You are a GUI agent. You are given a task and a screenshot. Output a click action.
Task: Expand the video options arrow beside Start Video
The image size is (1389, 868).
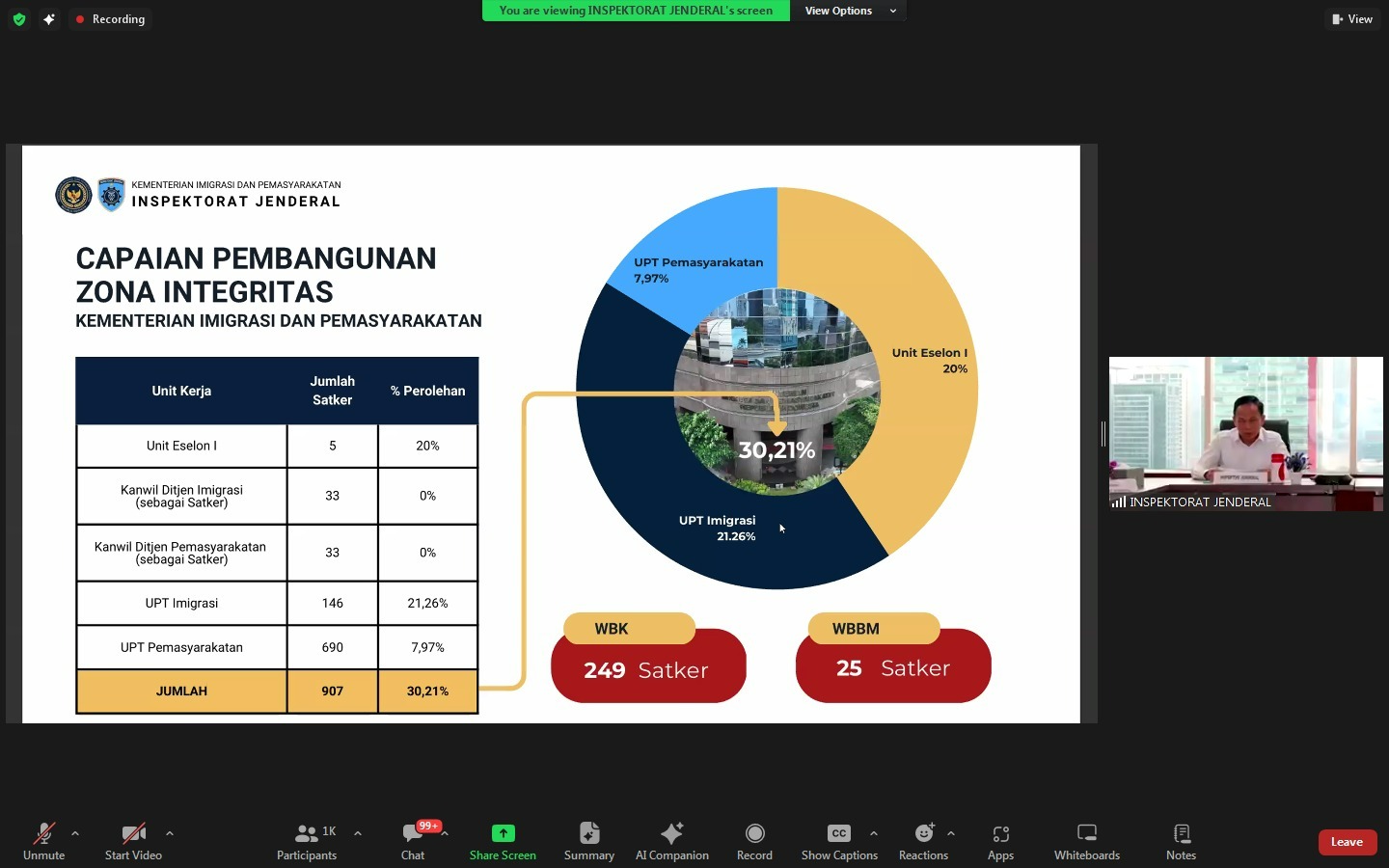tap(170, 833)
